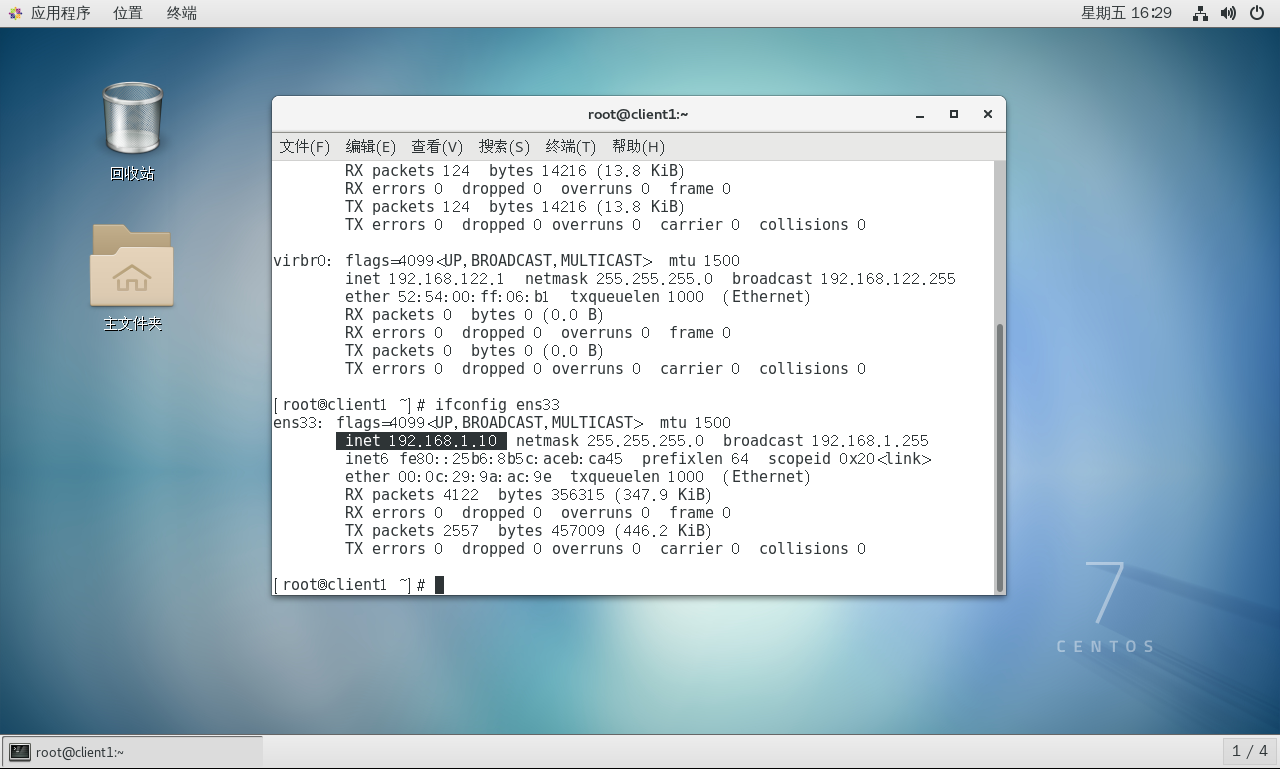Screen dimensions: 1280x769
Task: Open the 终端 top bar menu
Action: coord(181,13)
